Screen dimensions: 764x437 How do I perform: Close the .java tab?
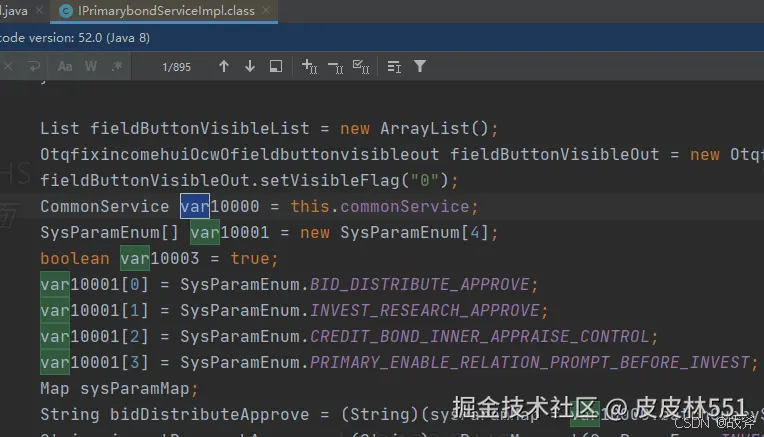(38, 11)
